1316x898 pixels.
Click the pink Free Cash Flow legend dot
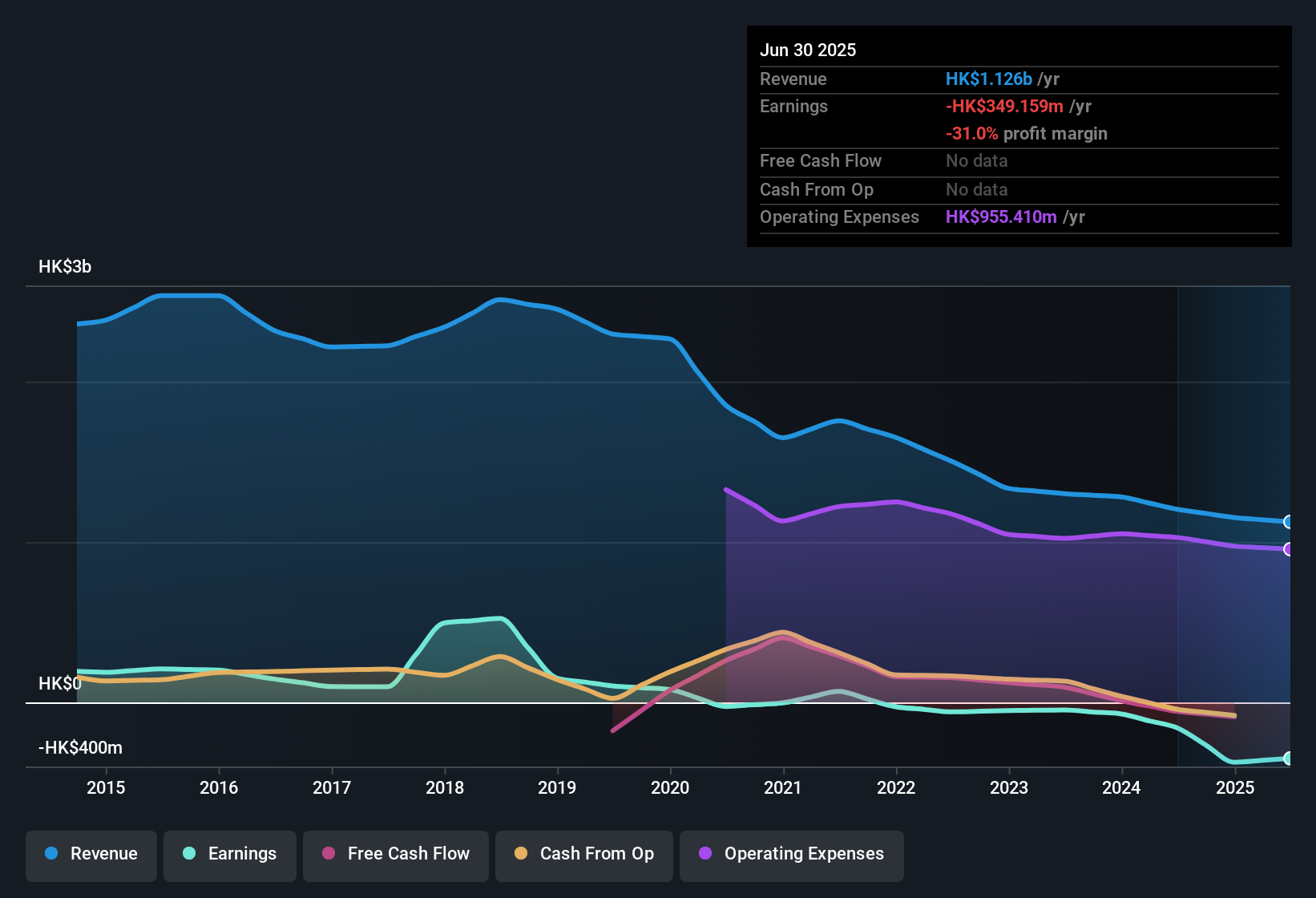point(328,854)
